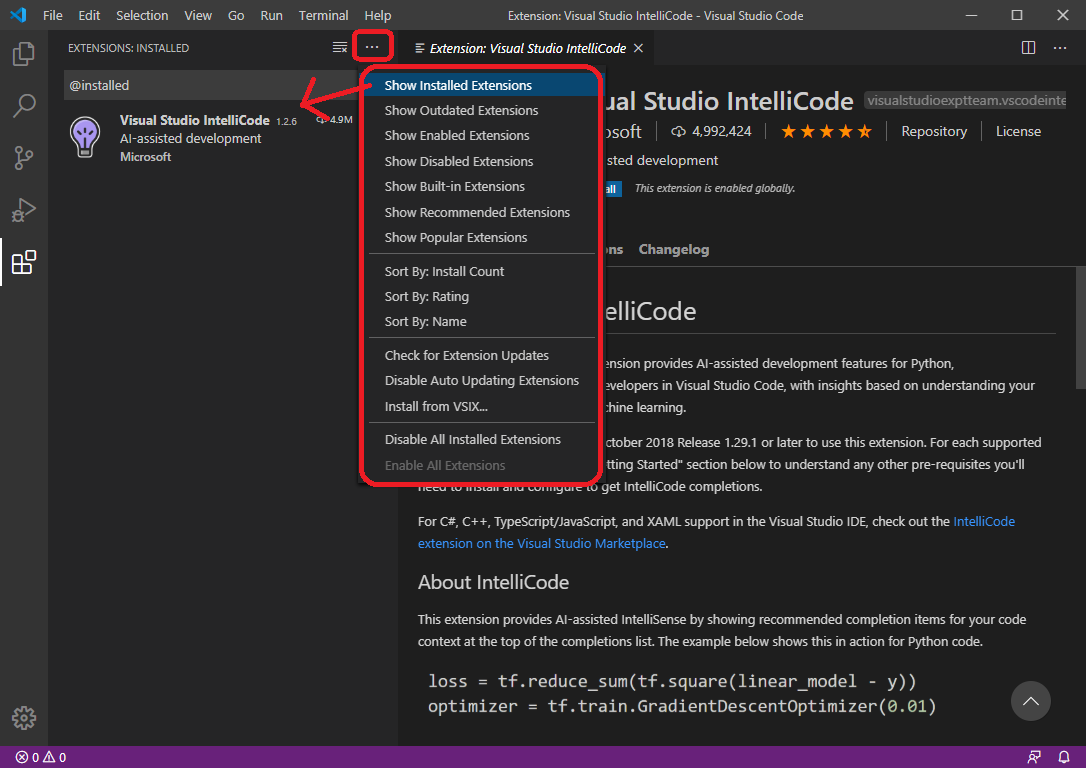
Task: Open the Edit menu
Action: tap(89, 15)
